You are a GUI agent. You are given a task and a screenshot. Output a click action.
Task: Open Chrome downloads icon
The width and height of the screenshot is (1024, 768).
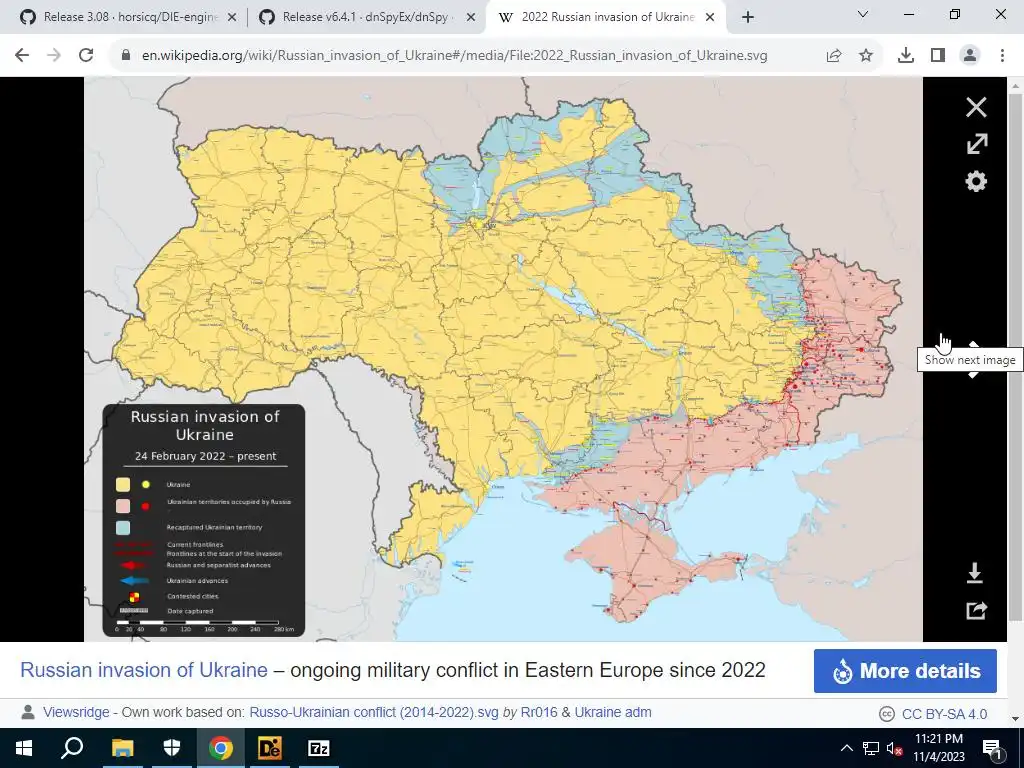906,56
